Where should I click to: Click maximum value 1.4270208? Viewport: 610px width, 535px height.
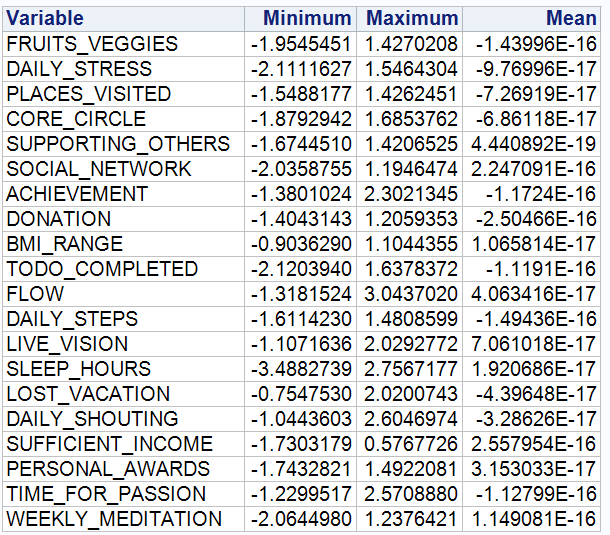(x=409, y=44)
